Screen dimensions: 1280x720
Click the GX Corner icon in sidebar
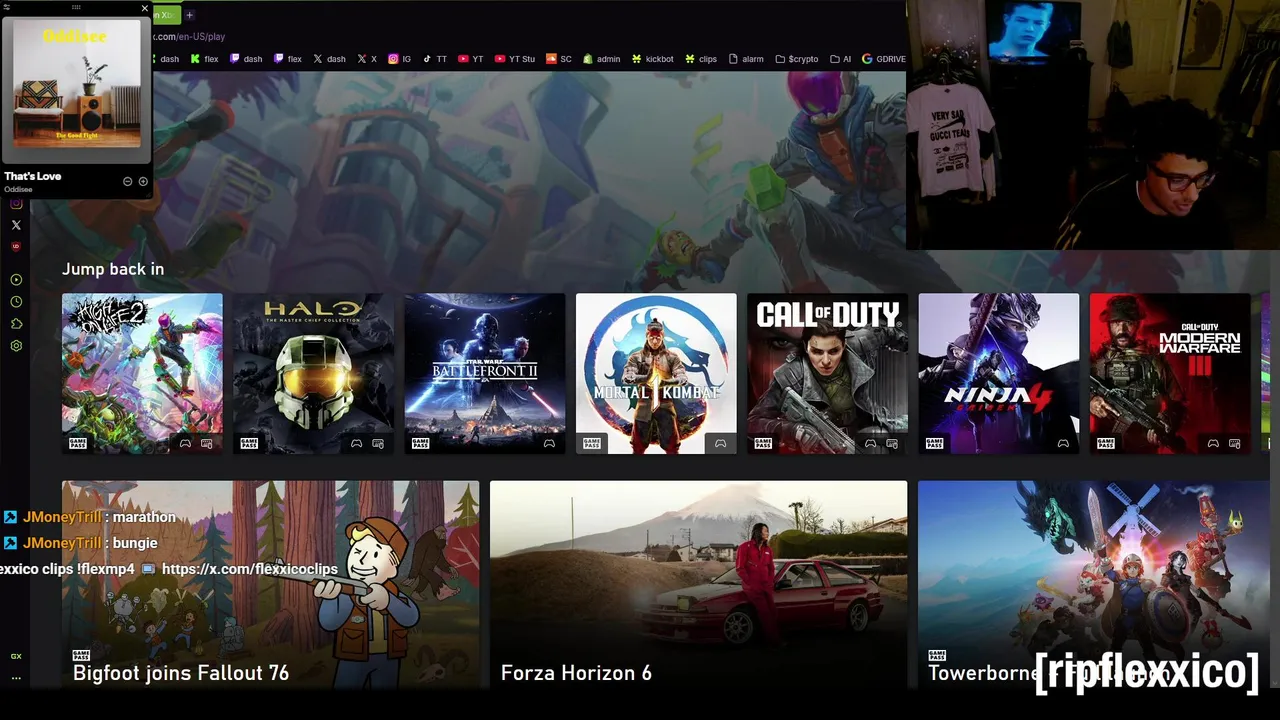tap(16, 656)
